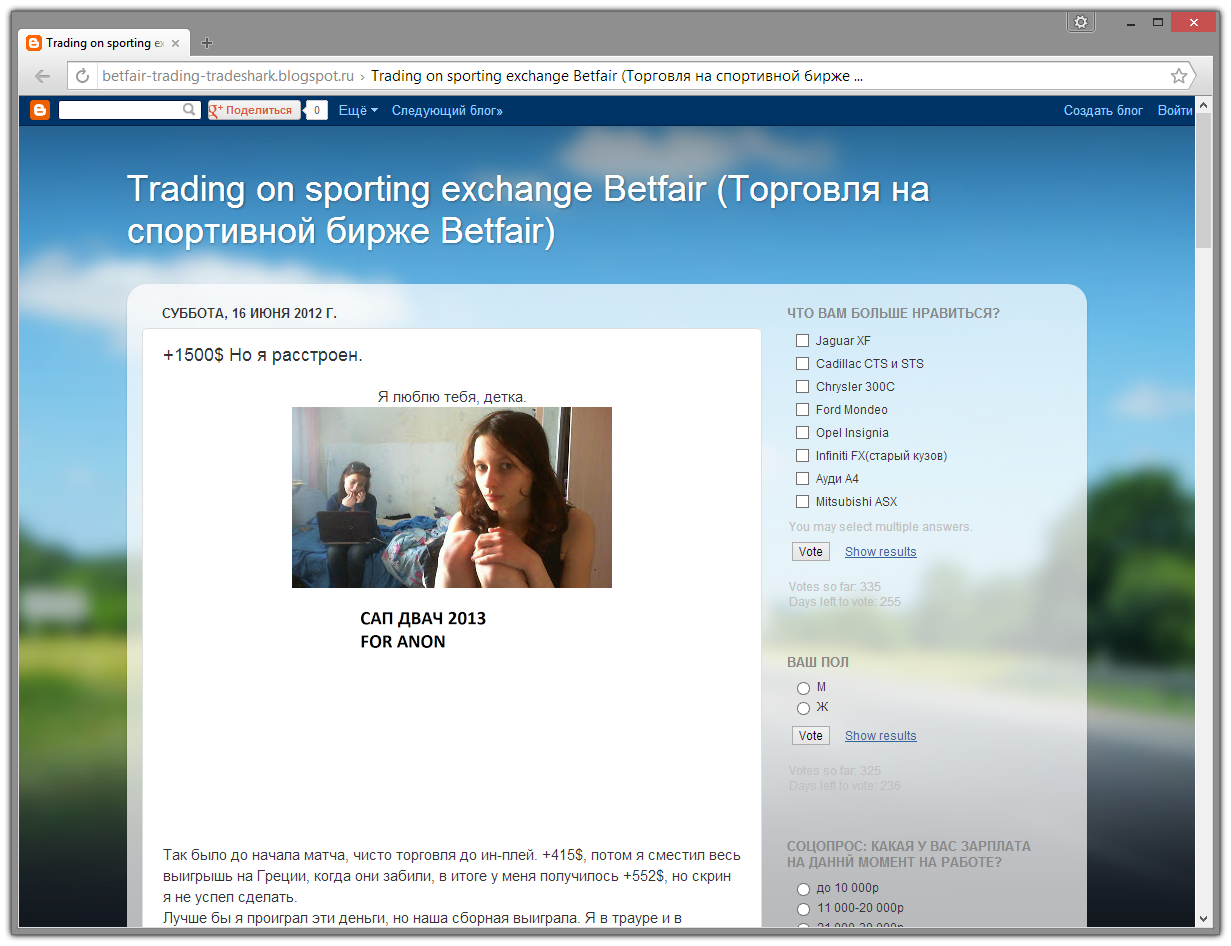Close the Trading on sporting tab
This screenshot has width=1231, height=946.
pos(176,43)
